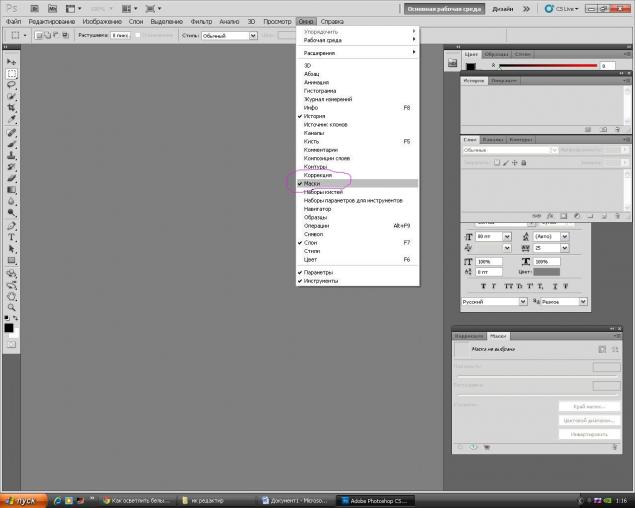Select the History Brush tool
This screenshot has width=635, height=508.
11,167
